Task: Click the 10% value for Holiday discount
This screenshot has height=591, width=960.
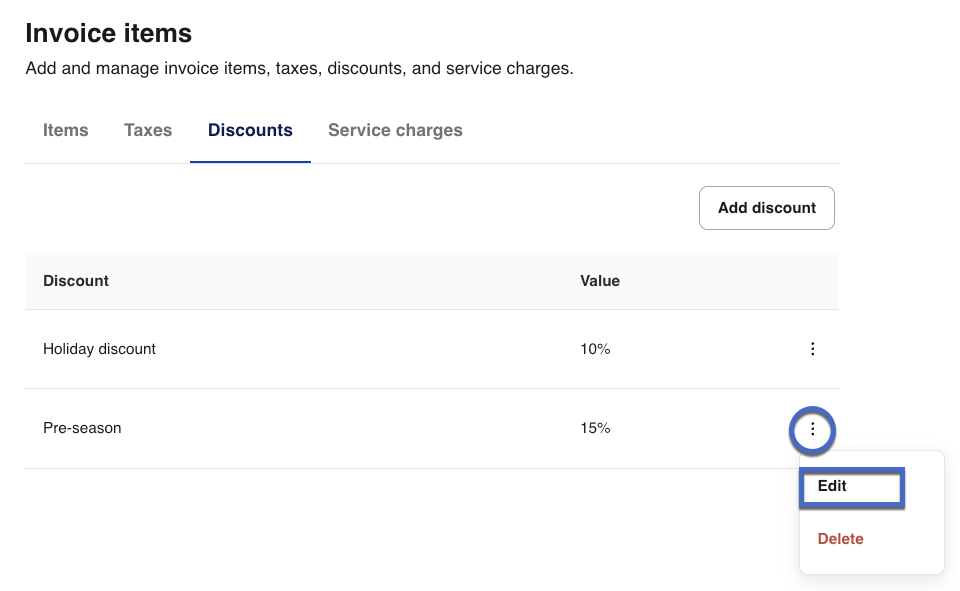Action: 595,349
